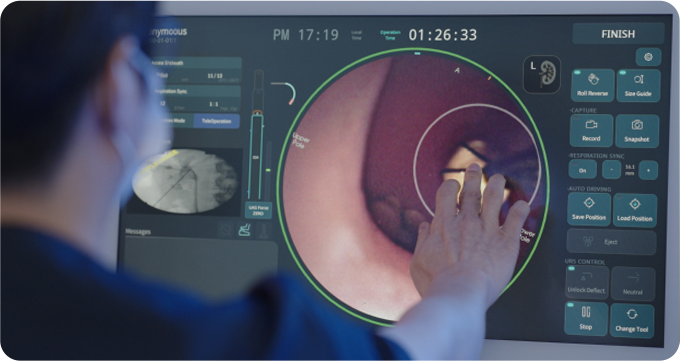This screenshot has width=680, height=361.
Task: Tap the PM 17:19 local time
Action: pos(305,35)
